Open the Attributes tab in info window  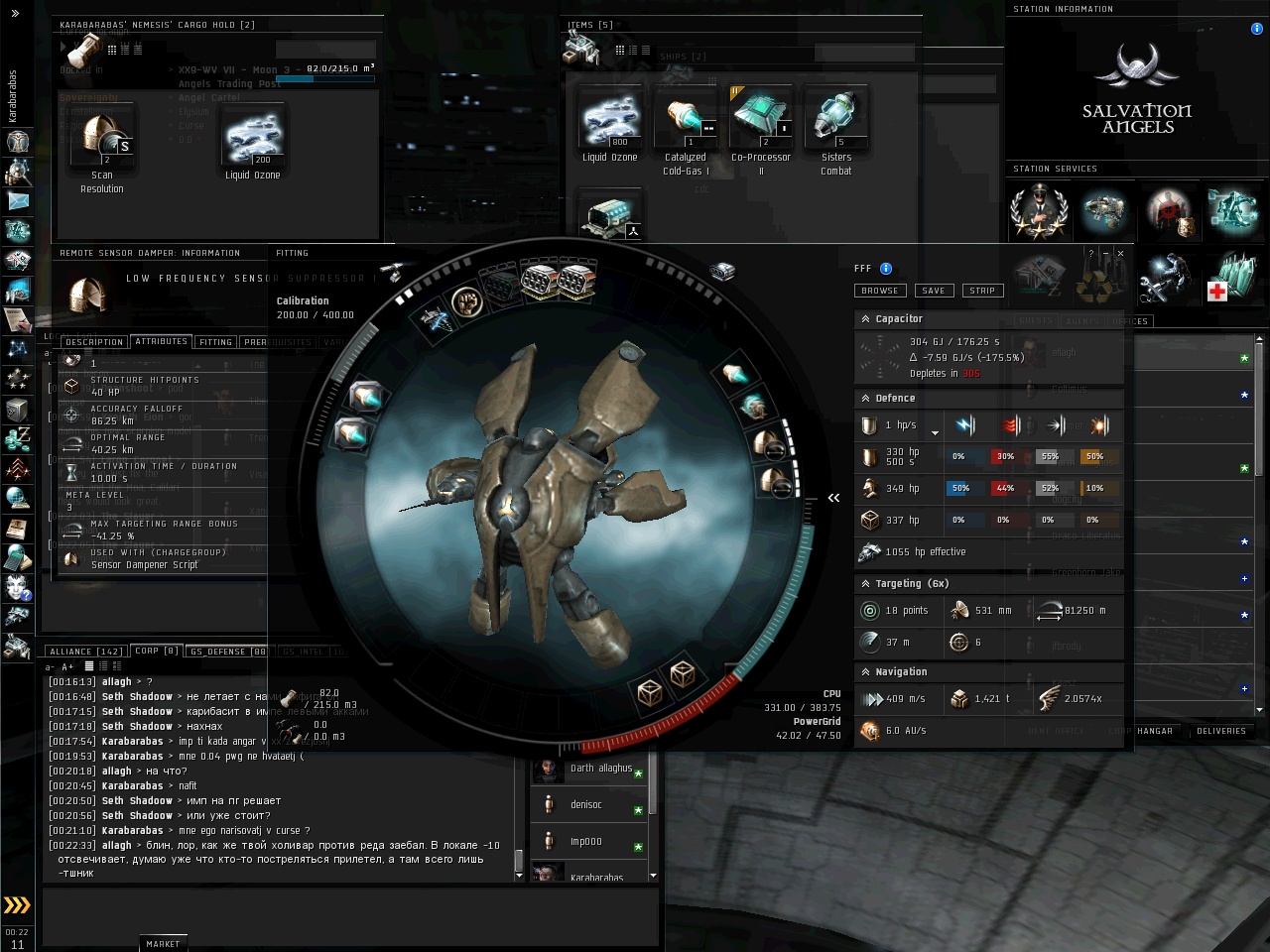coord(162,341)
